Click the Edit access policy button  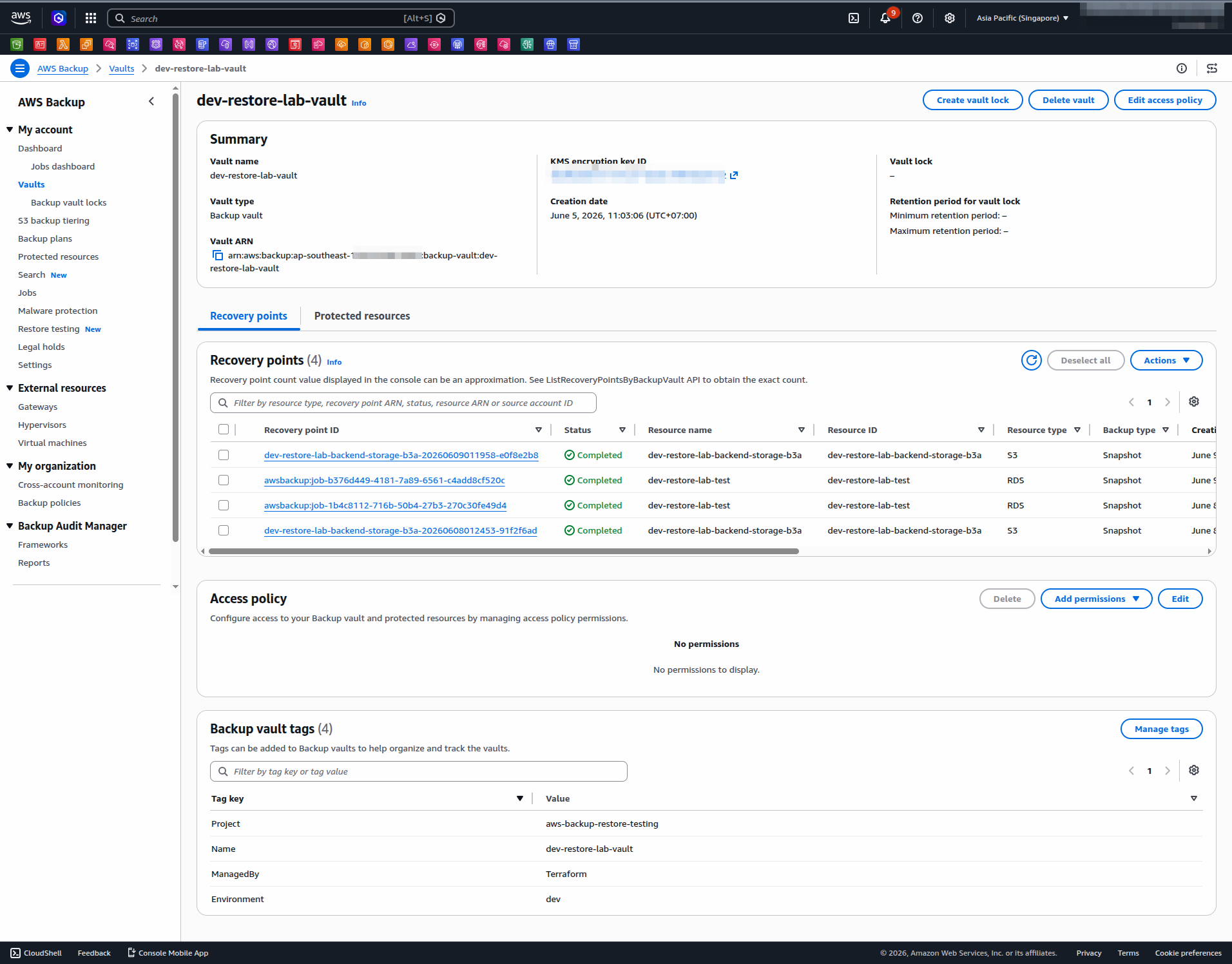coord(1165,100)
